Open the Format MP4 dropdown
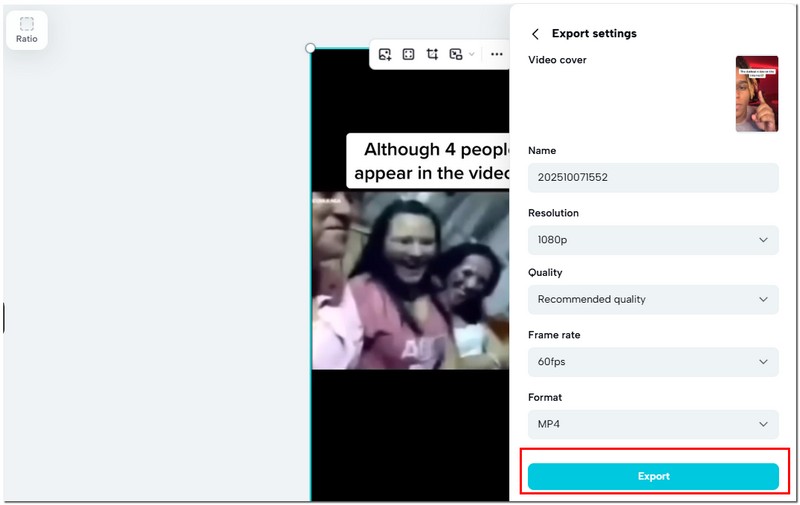Screen dimensions: 800x505 (x=653, y=424)
